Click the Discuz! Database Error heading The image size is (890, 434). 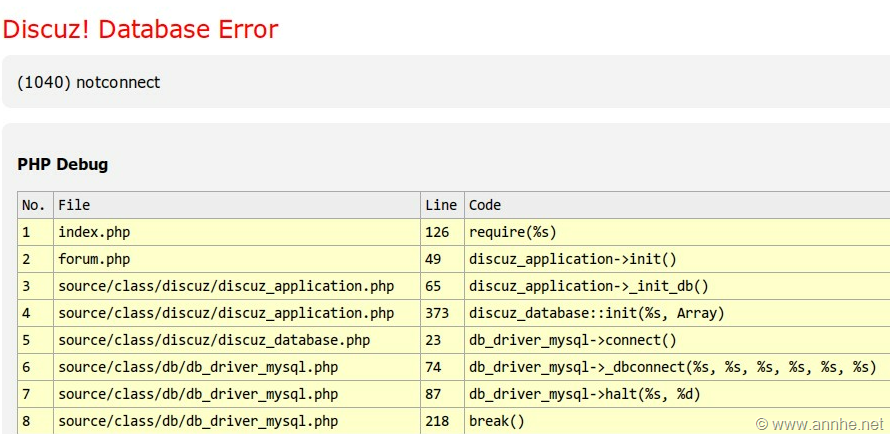(140, 29)
